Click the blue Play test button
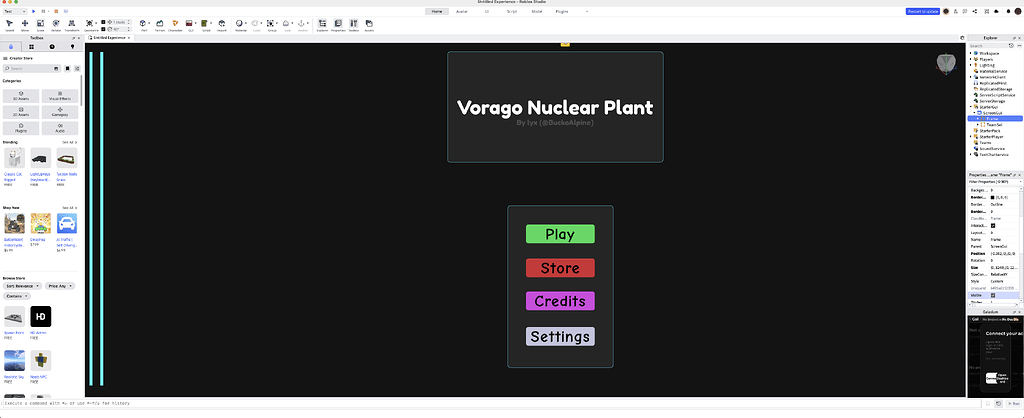The width and height of the screenshot is (1024, 418). point(33,11)
